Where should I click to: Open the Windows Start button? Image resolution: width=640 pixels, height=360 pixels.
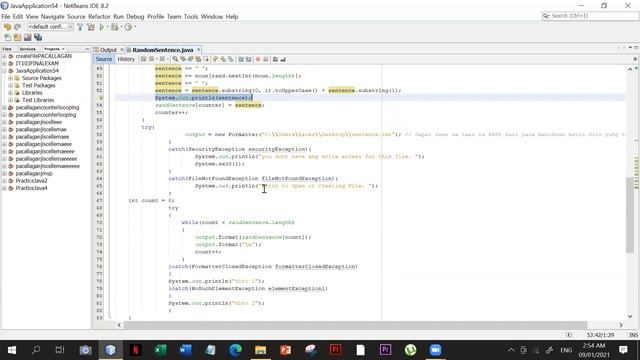pyautogui.click(x=12, y=350)
